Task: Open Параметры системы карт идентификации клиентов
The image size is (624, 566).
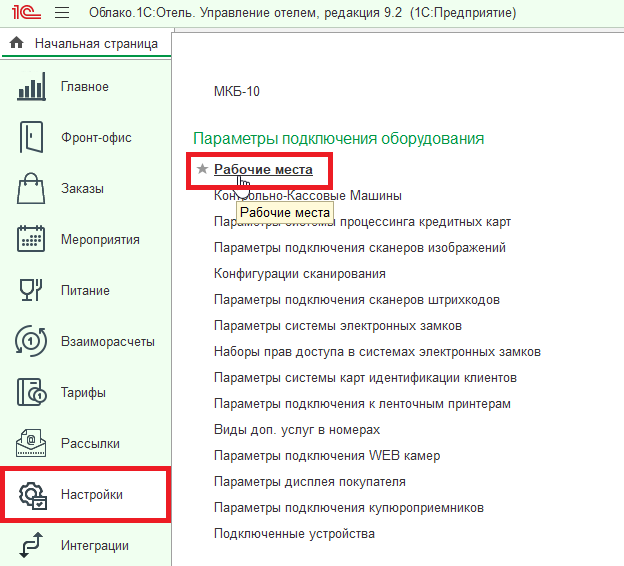Action: tap(365, 377)
